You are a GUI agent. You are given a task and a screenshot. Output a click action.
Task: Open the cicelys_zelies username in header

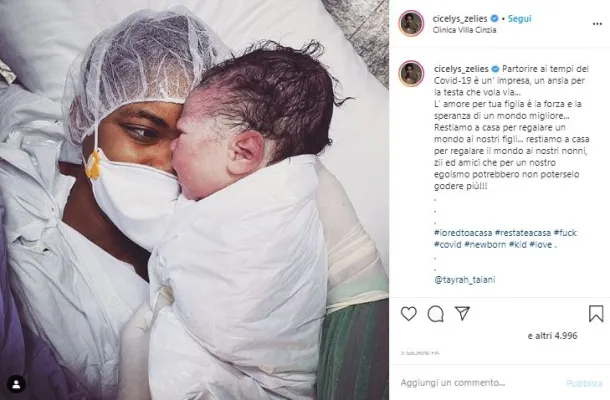(460, 18)
